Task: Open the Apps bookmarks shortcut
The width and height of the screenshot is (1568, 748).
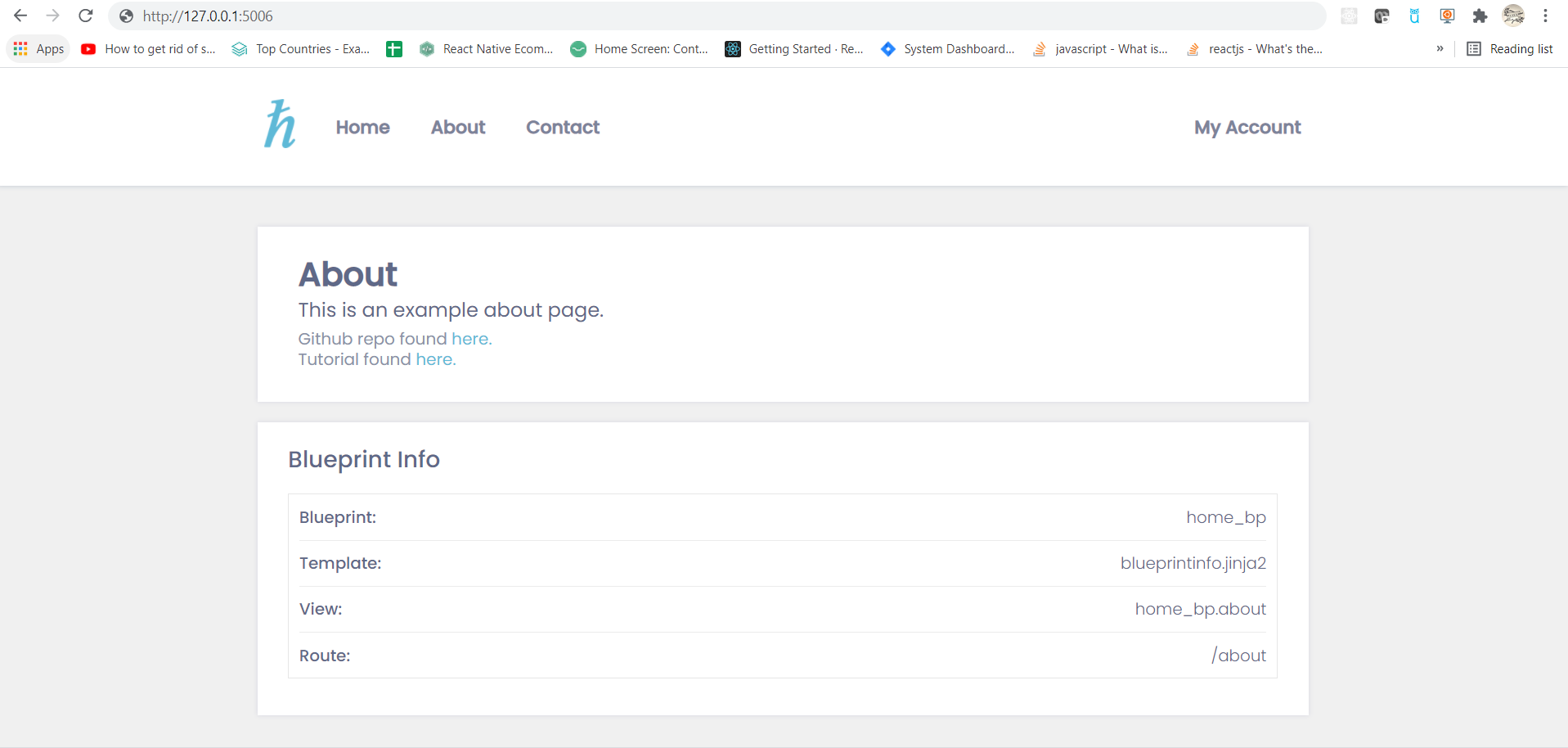Action: [x=38, y=49]
